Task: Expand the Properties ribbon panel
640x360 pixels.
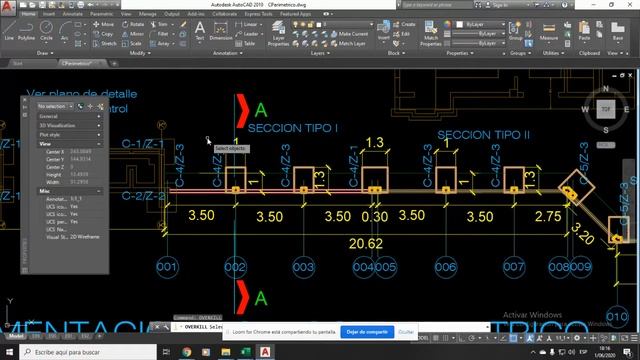Action: point(460,53)
